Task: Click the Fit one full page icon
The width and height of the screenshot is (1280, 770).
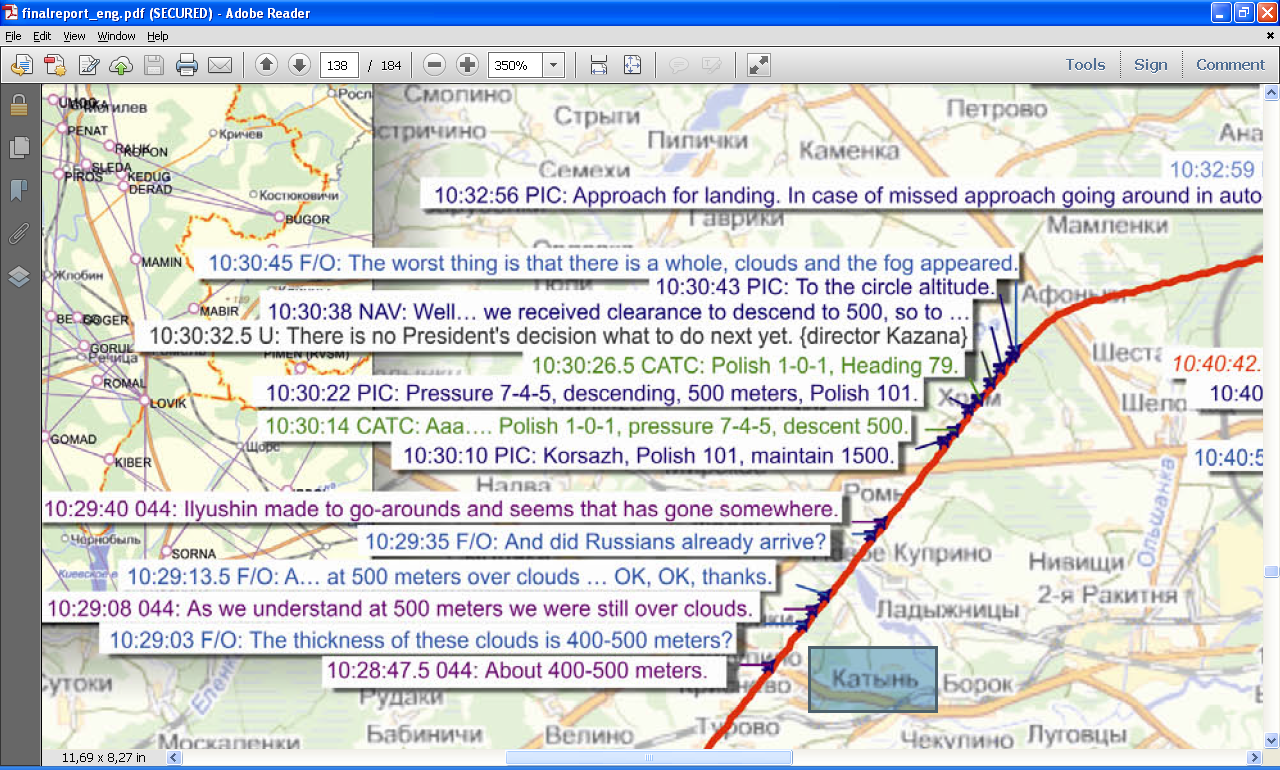Action: click(632, 65)
